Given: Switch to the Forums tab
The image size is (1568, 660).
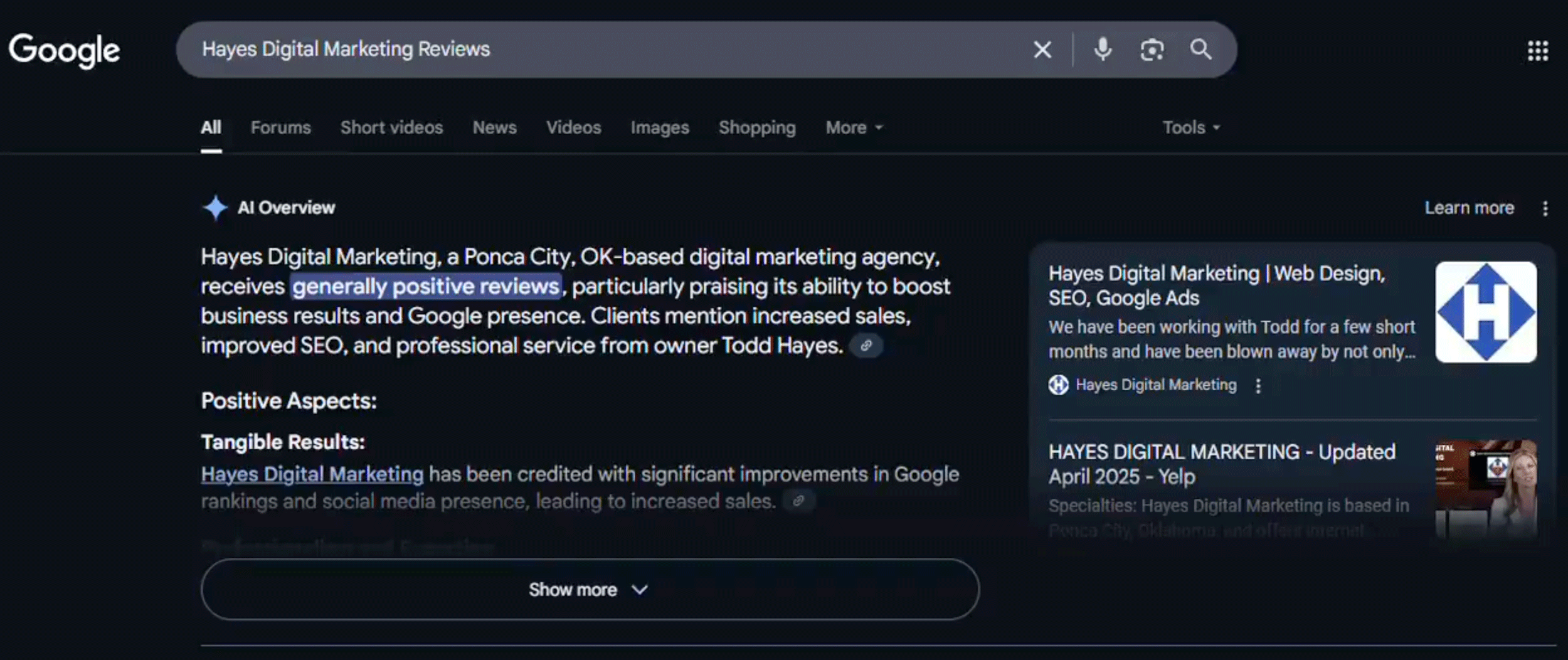Looking at the screenshot, I should coord(280,128).
